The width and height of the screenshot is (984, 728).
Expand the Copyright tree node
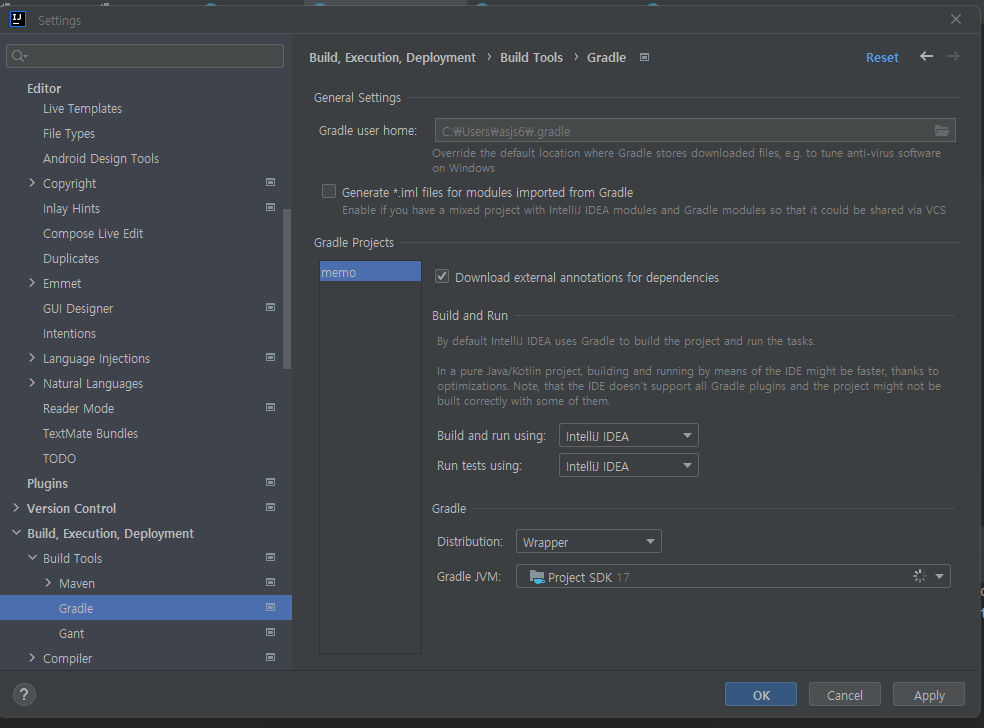(32, 183)
